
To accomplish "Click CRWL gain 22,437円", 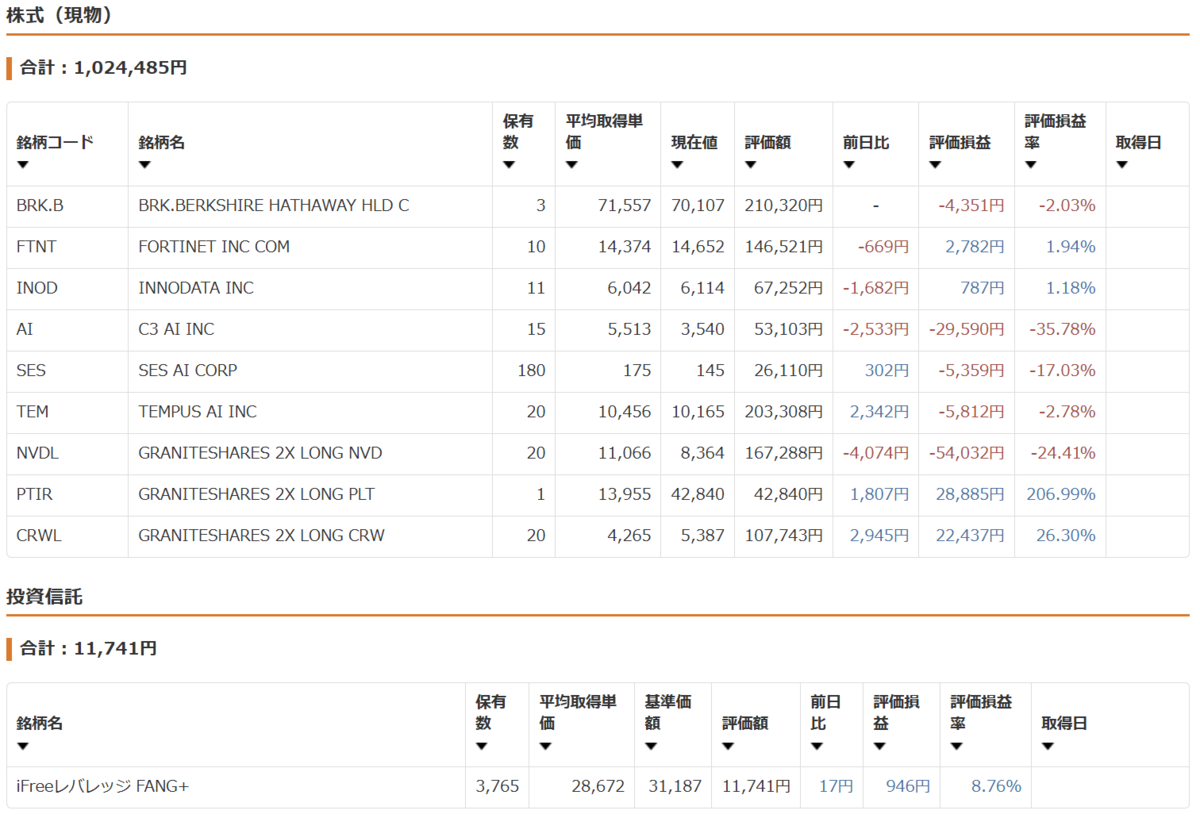I will click(970, 535).
